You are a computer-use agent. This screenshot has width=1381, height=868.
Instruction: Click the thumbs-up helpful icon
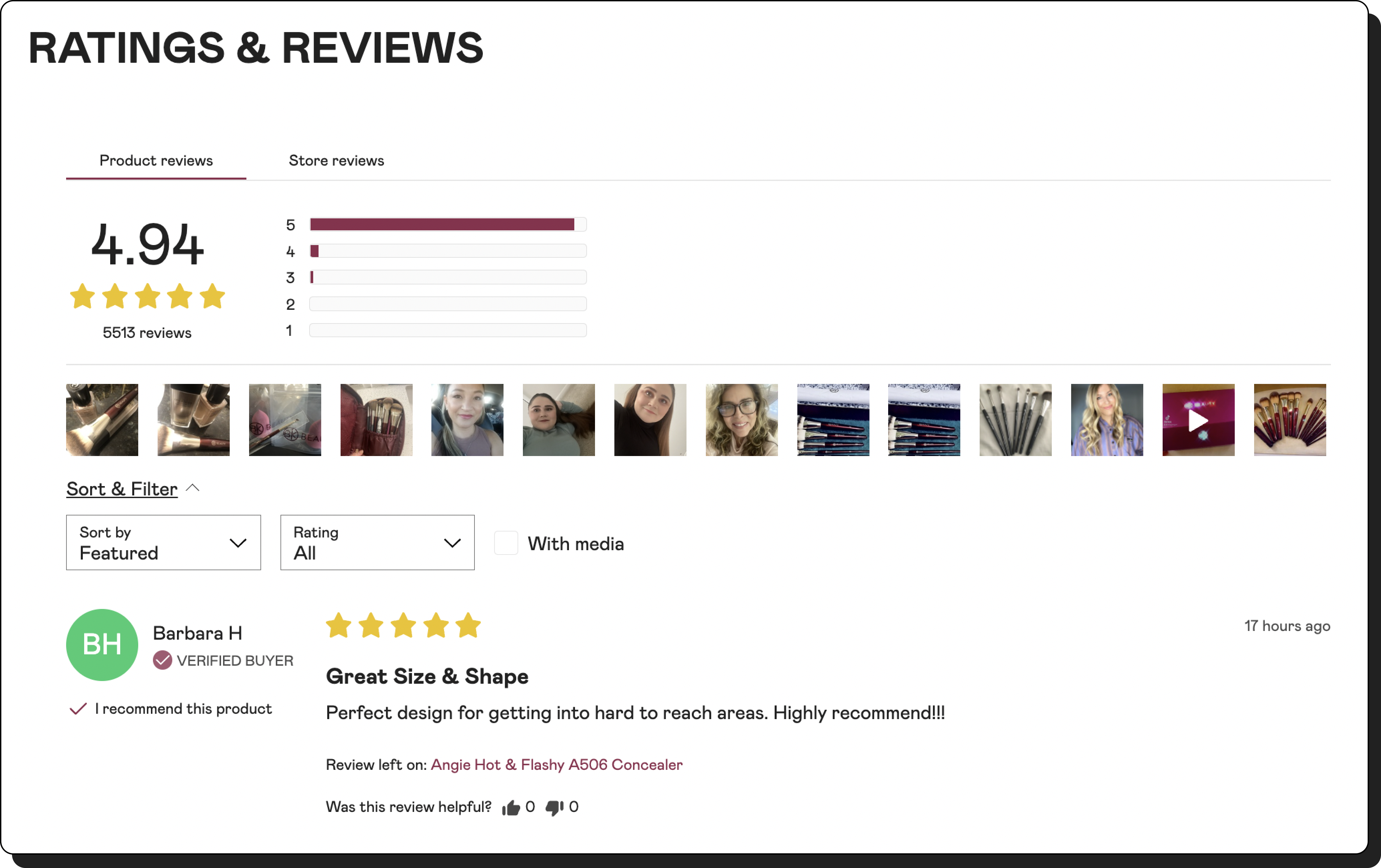(x=511, y=808)
